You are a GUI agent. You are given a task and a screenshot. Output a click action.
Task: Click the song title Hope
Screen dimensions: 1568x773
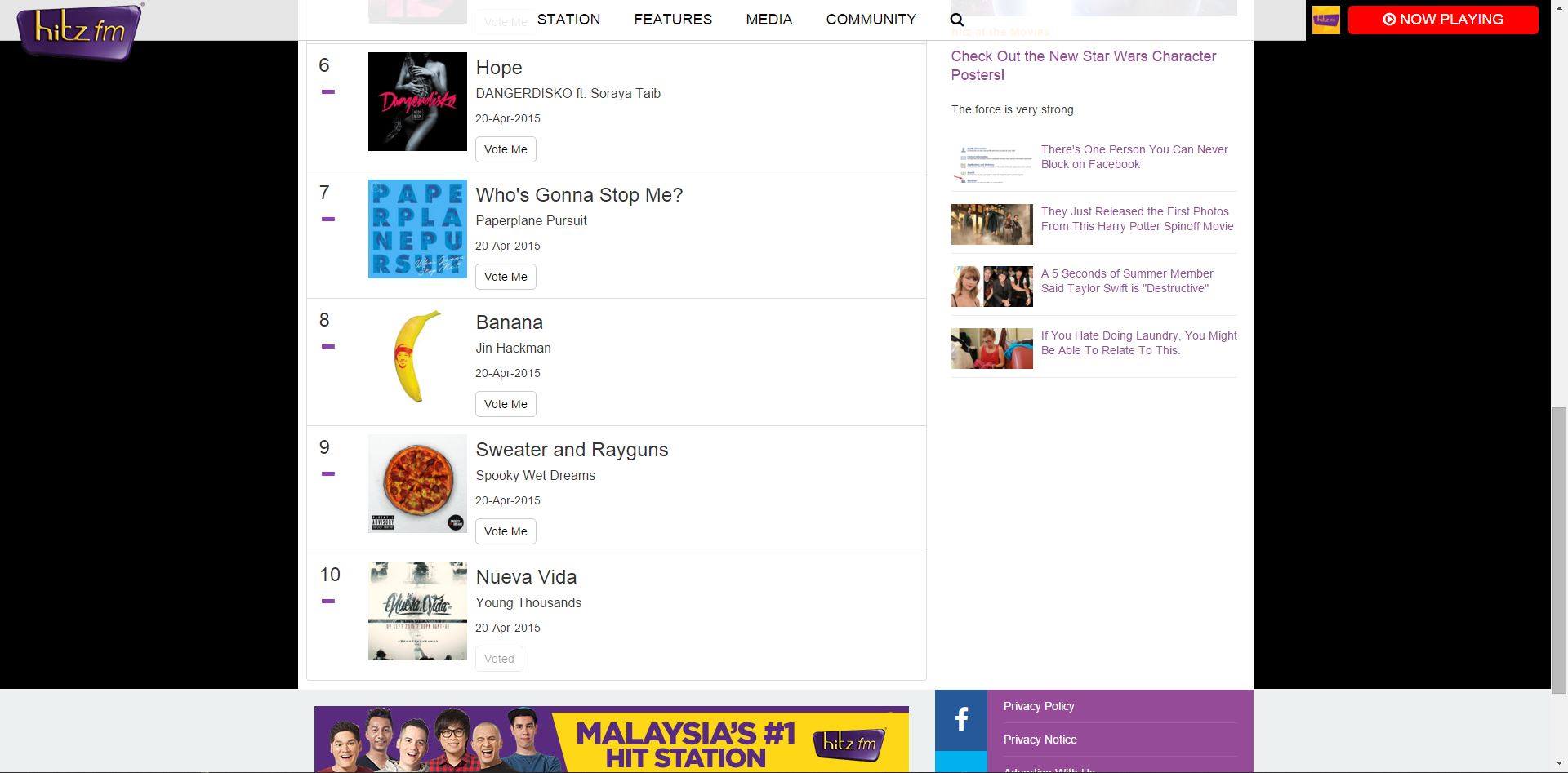coord(499,68)
